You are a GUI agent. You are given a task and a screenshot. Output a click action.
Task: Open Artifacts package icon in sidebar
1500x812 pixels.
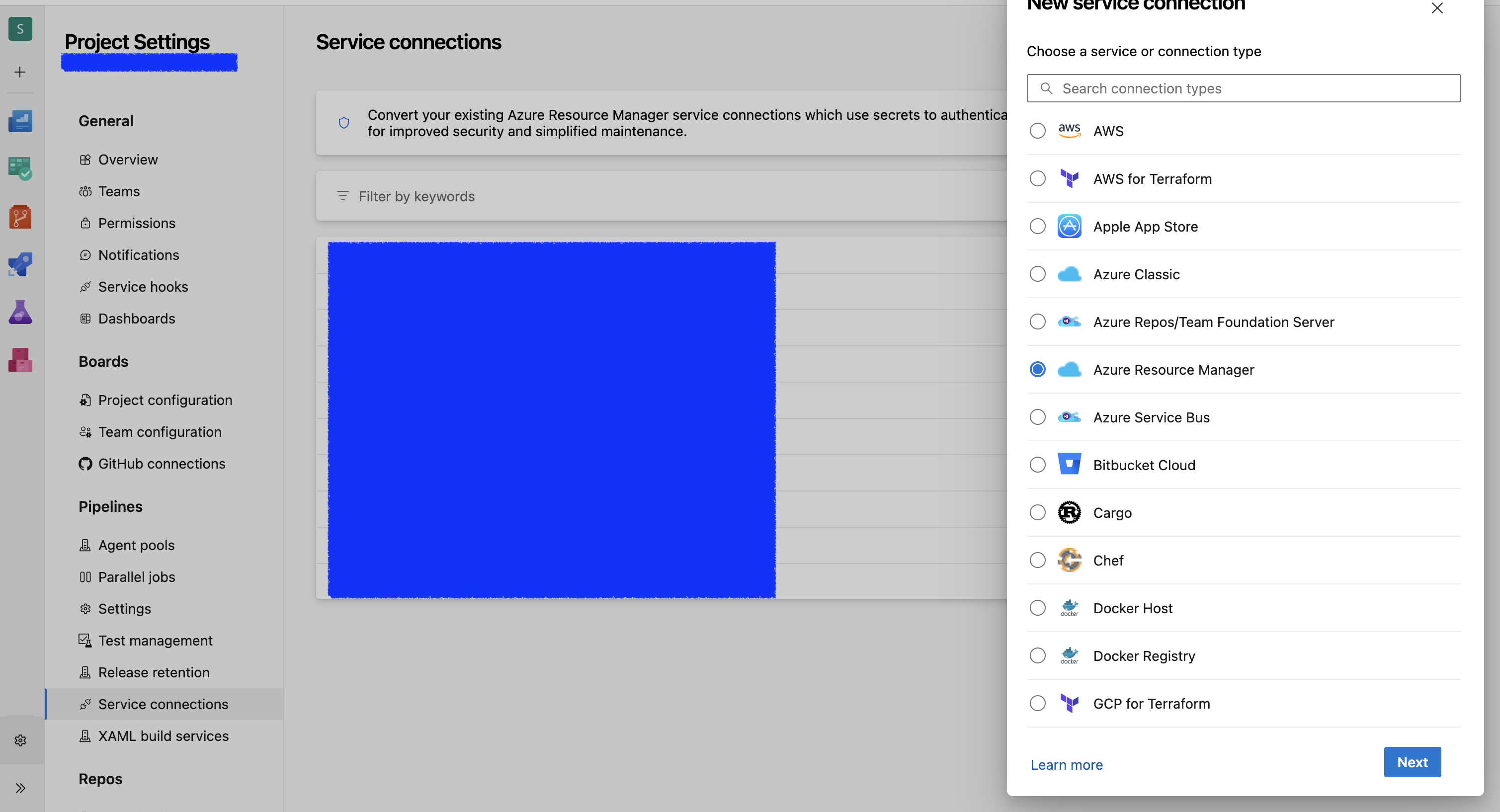20,360
